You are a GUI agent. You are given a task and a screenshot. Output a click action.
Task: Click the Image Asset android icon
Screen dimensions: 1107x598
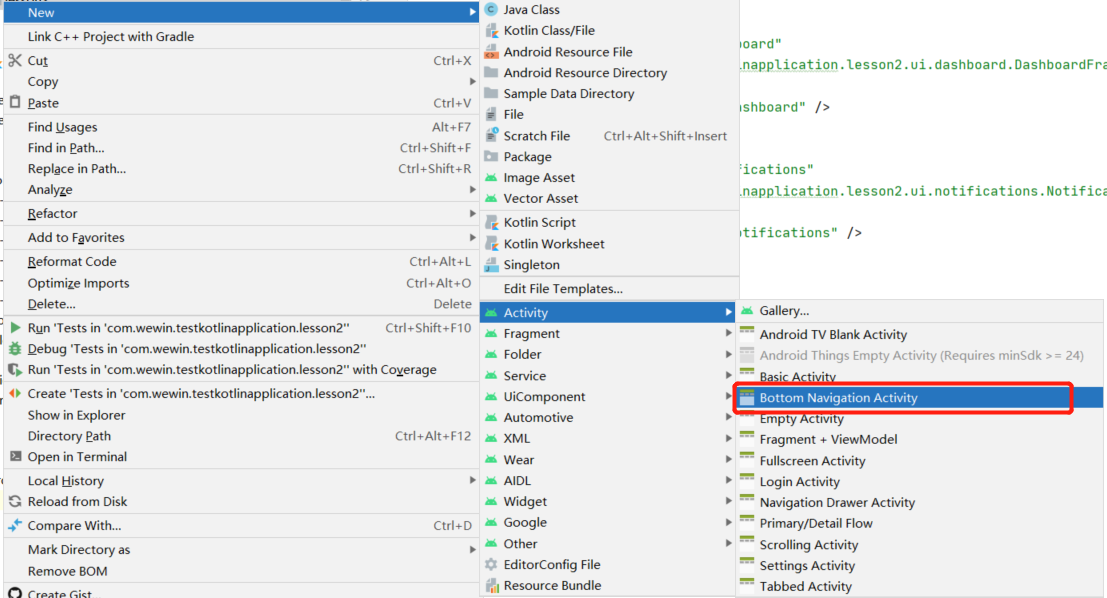[491, 177]
